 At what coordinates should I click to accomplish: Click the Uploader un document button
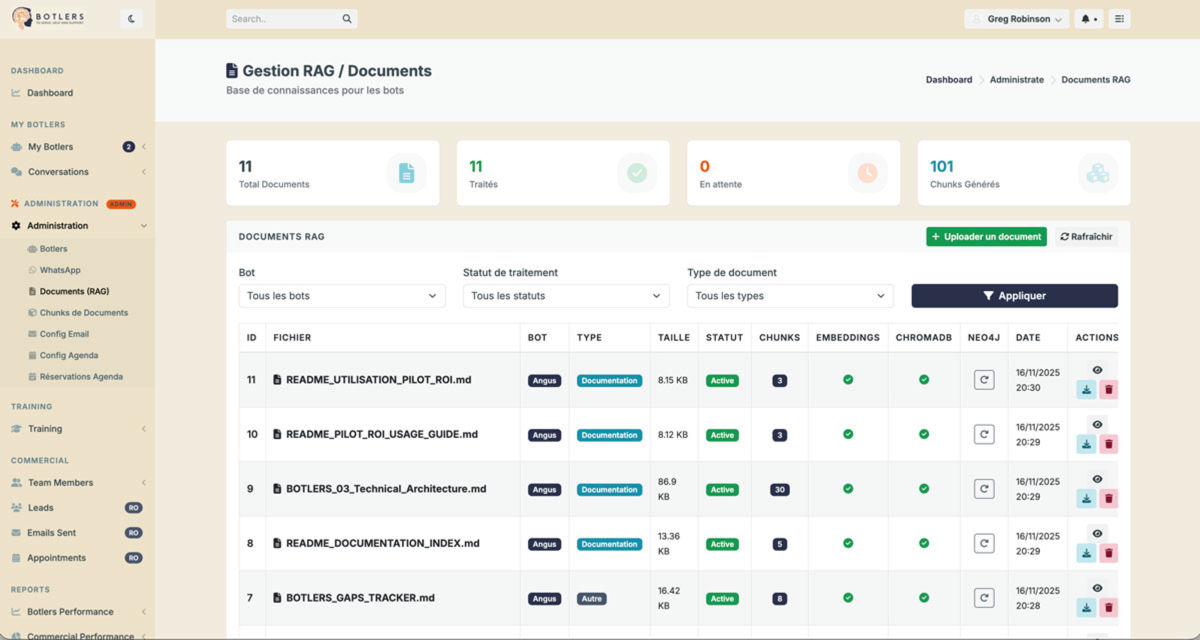pyautogui.click(x=984, y=236)
